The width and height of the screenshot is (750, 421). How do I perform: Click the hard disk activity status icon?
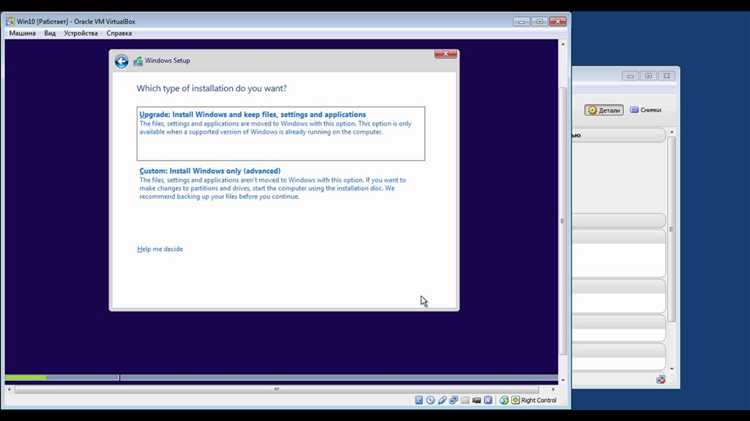(419, 400)
